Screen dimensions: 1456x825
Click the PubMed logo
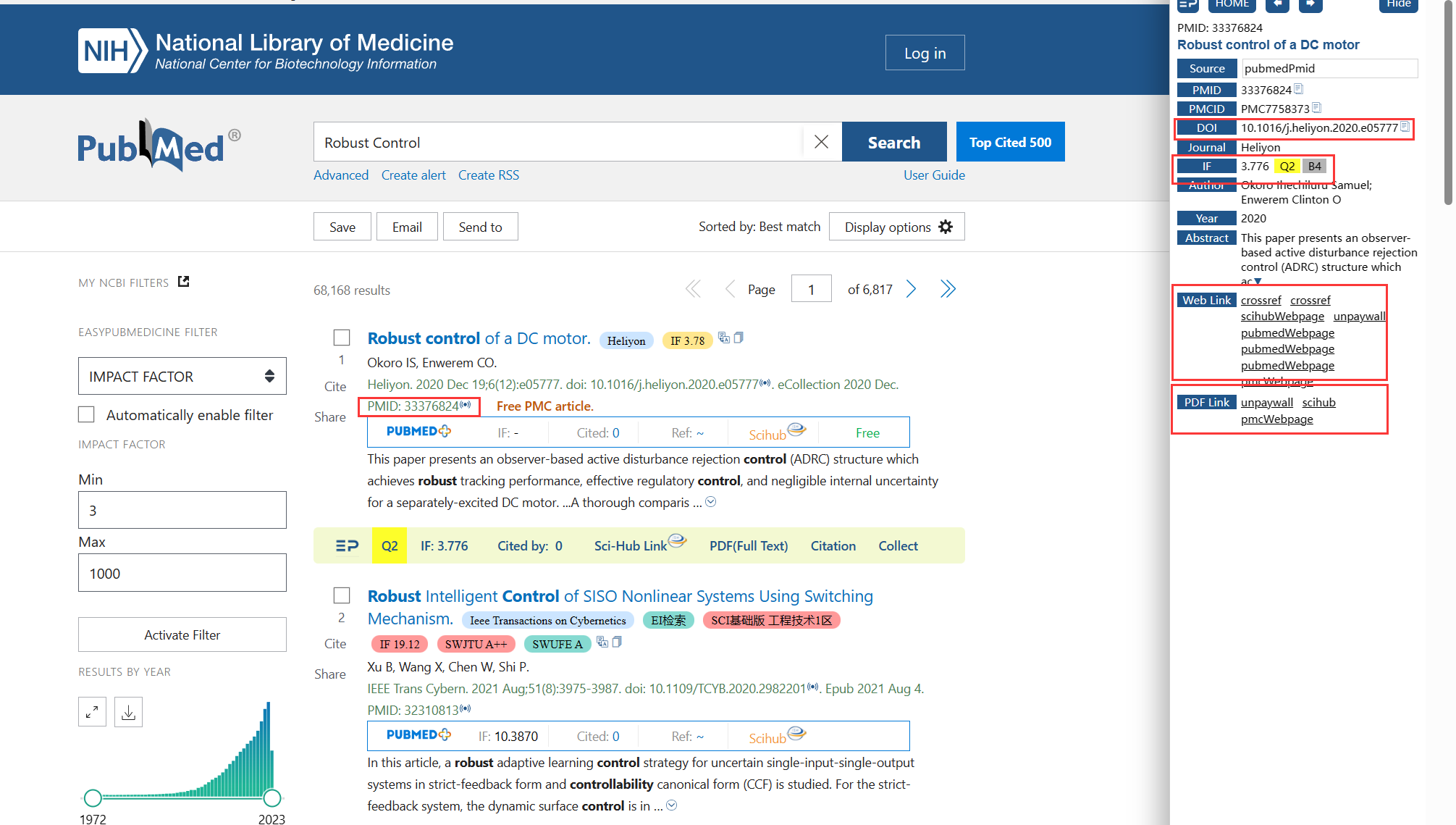pyautogui.click(x=159, y=146)
